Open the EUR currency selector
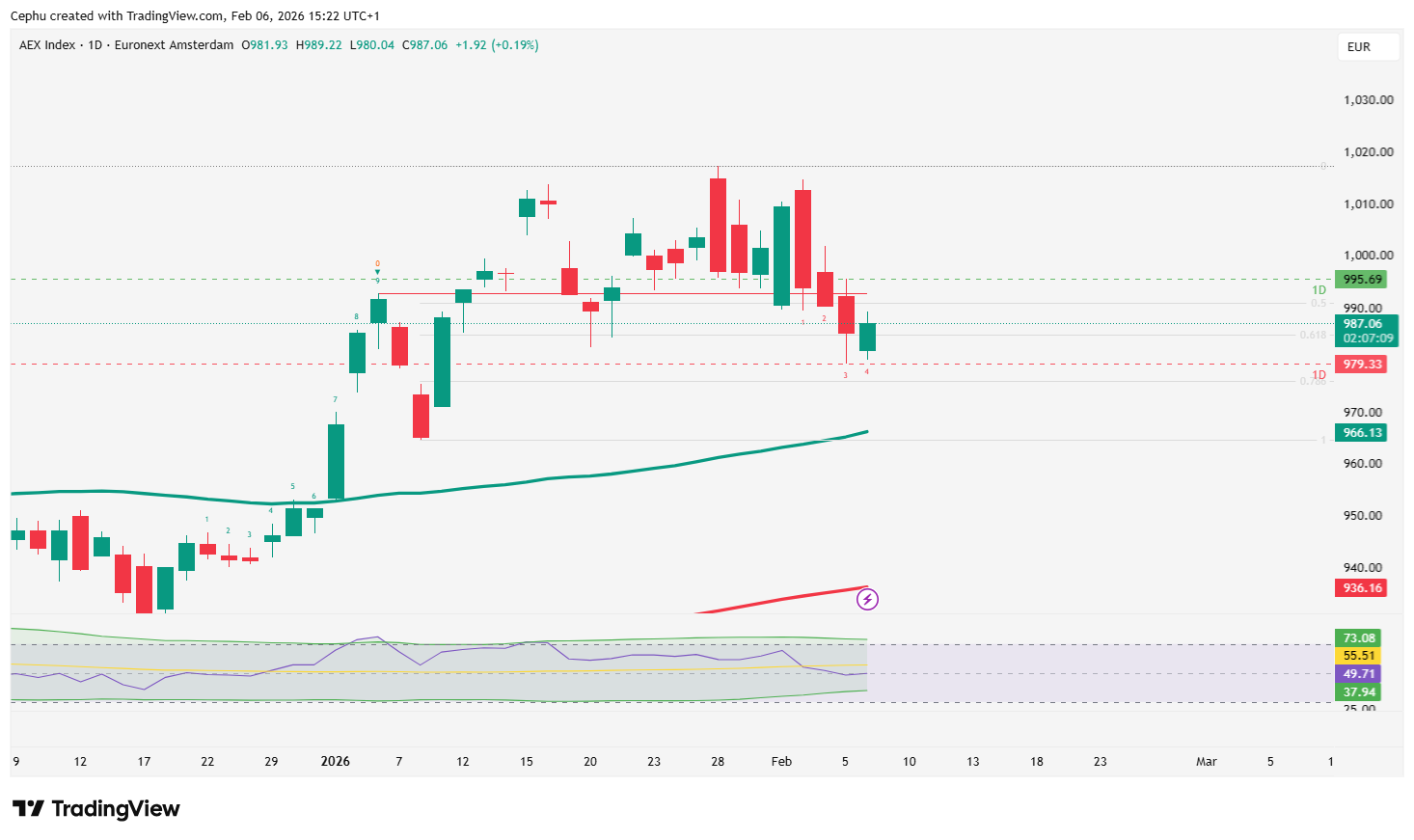The image size is (1414, 840). pyautogui.click(x=1368, y=45)
